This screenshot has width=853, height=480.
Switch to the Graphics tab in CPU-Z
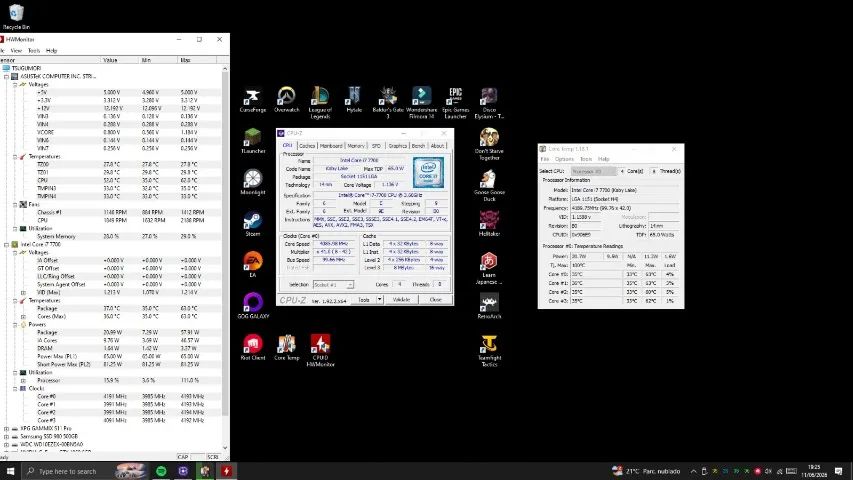[398, 146]
